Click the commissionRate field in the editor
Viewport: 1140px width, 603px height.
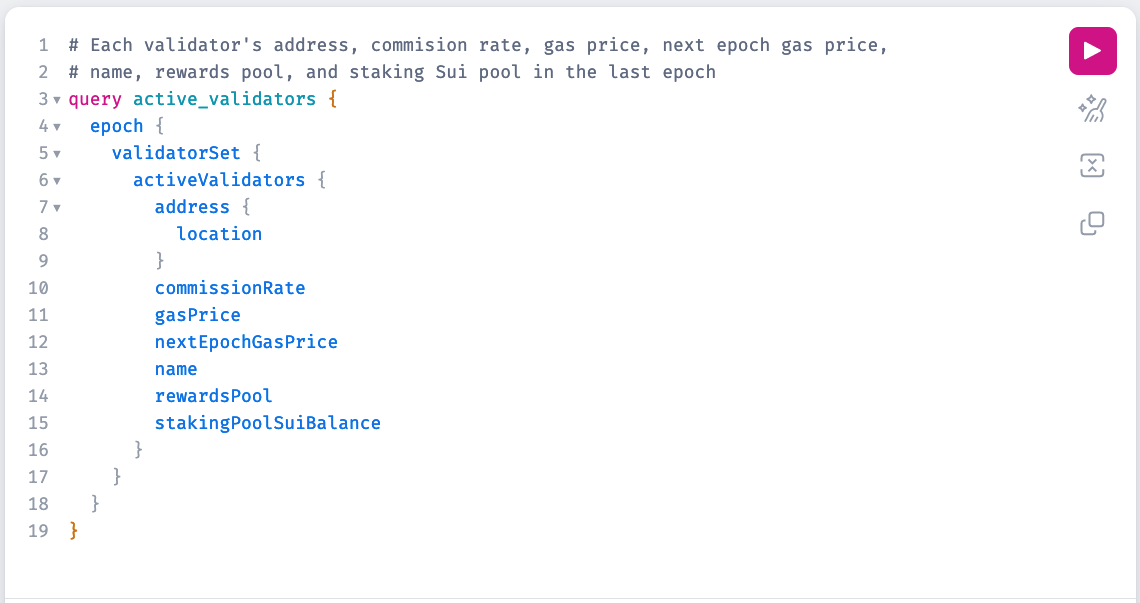point(229,288)
